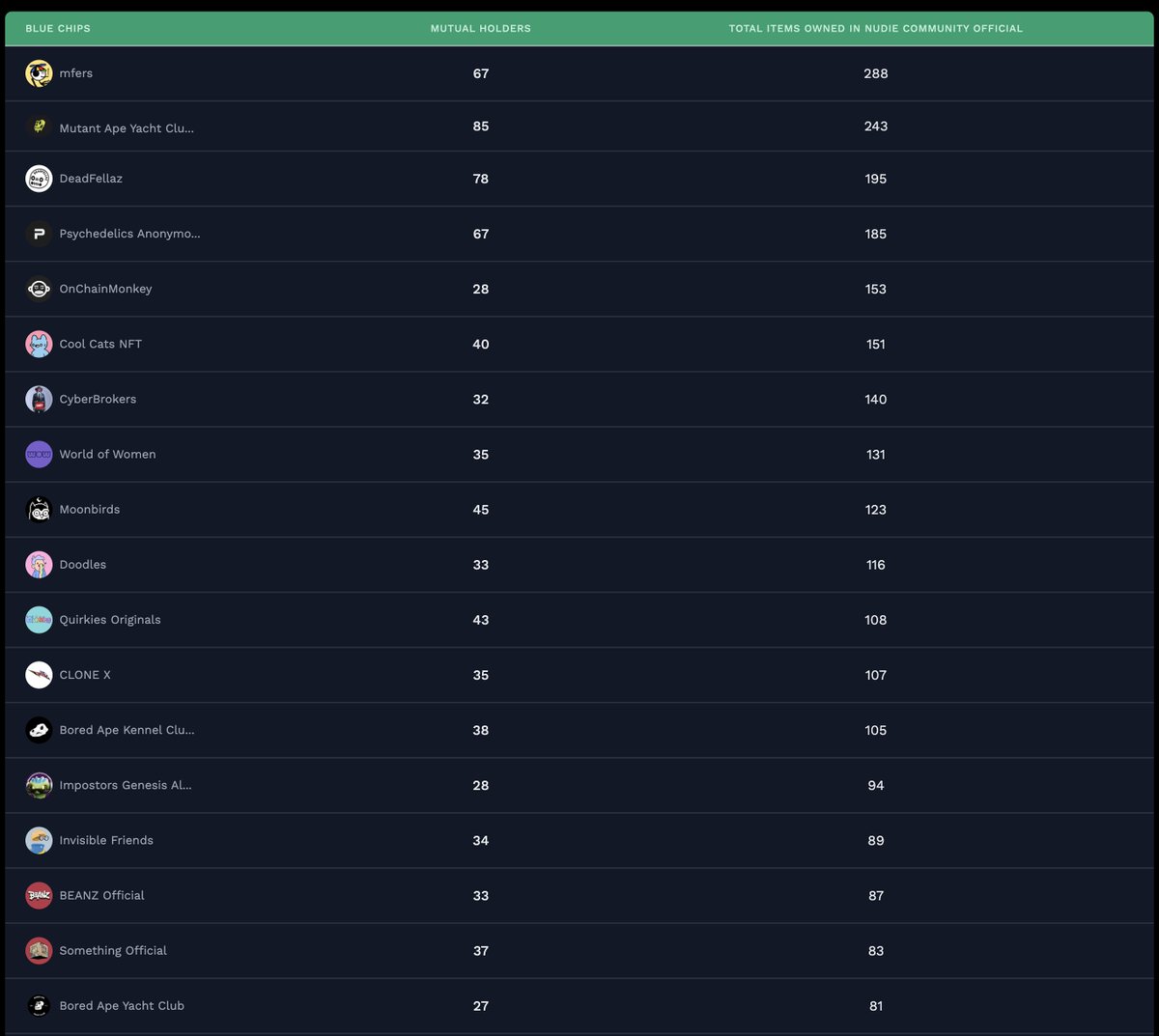Click the Quirkies Originals avatar icon
Screen dimensions: 1159x1036
39,620
